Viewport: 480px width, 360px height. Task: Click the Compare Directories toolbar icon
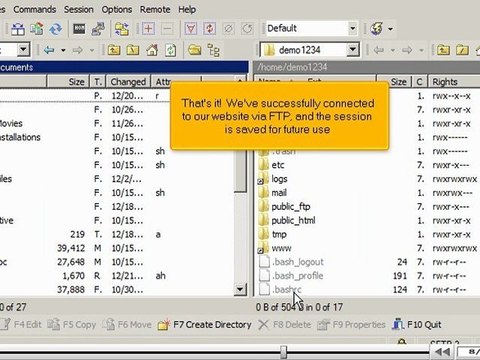pyautogui.click(x=18, y=29)
